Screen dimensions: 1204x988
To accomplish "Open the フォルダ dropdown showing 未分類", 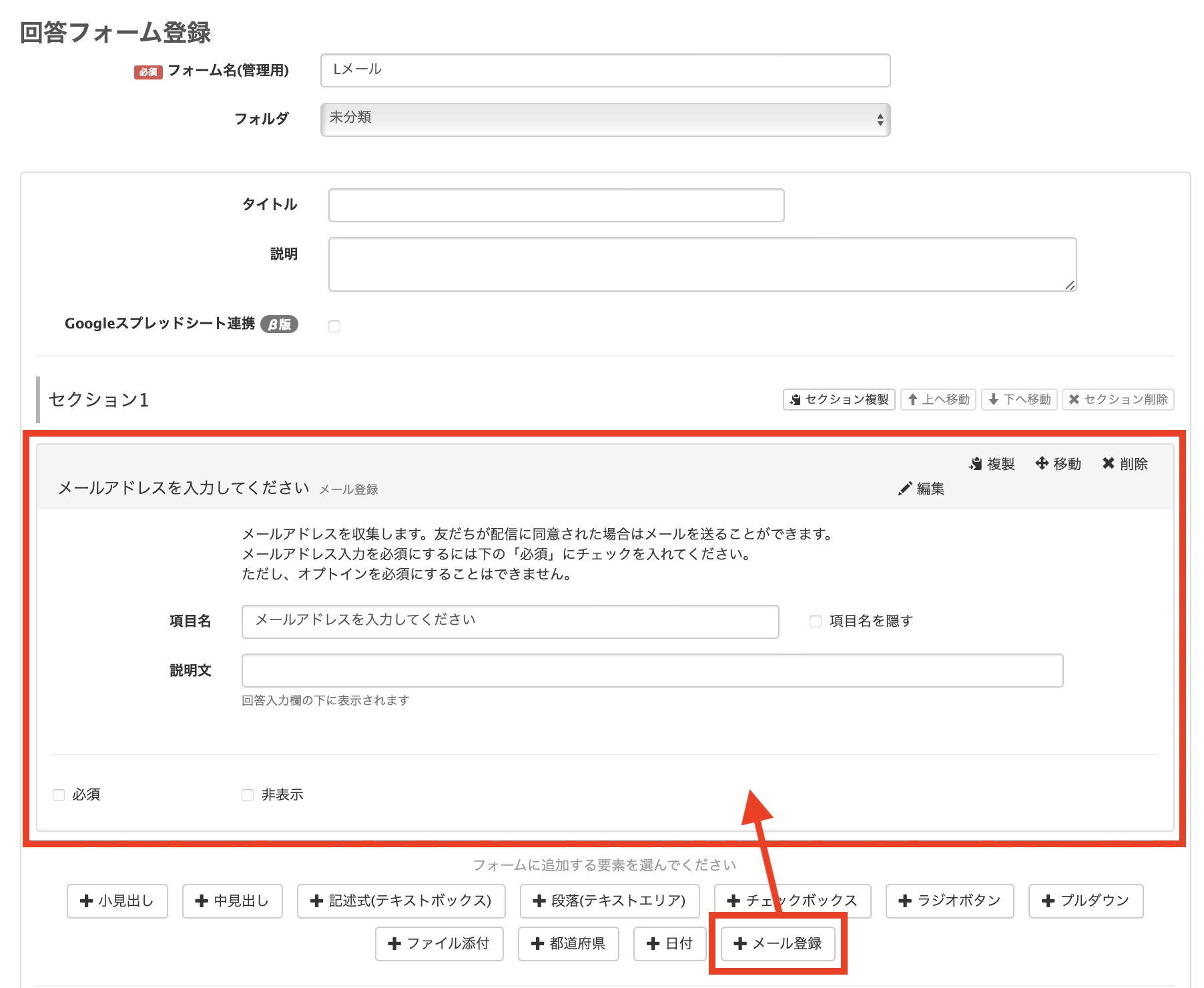I will pos(604,119).
